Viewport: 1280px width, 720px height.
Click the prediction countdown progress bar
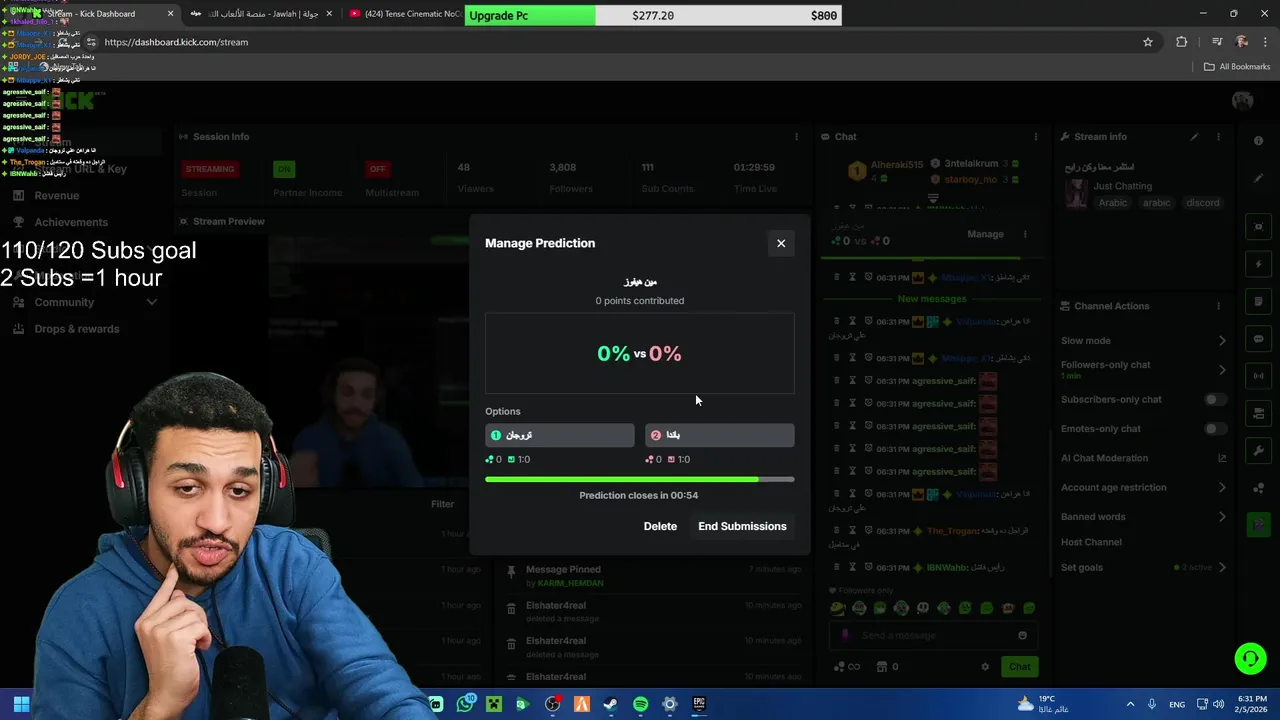(x=640, y=479)
